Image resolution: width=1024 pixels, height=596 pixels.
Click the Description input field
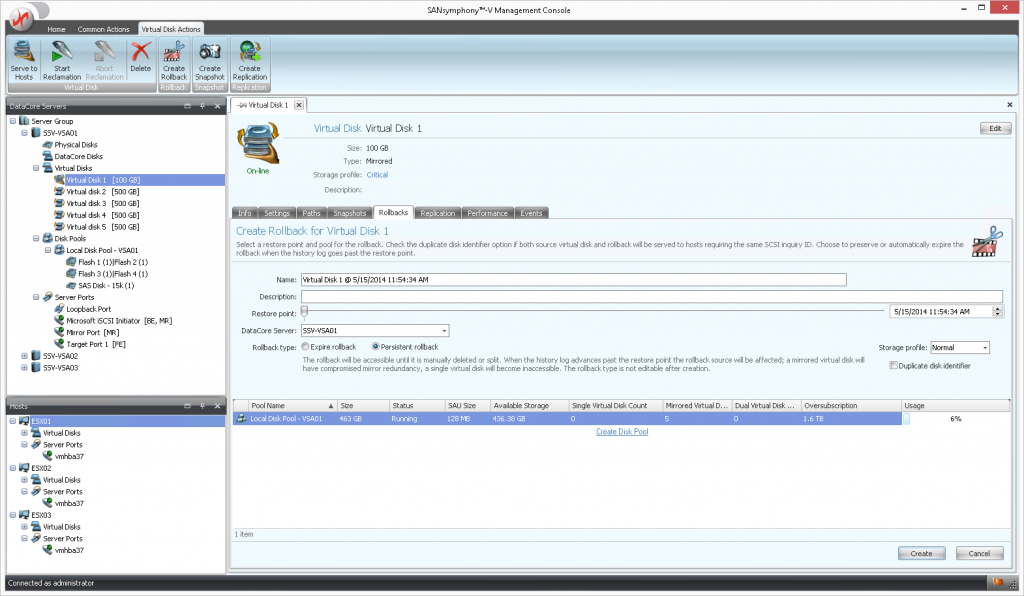650,296
